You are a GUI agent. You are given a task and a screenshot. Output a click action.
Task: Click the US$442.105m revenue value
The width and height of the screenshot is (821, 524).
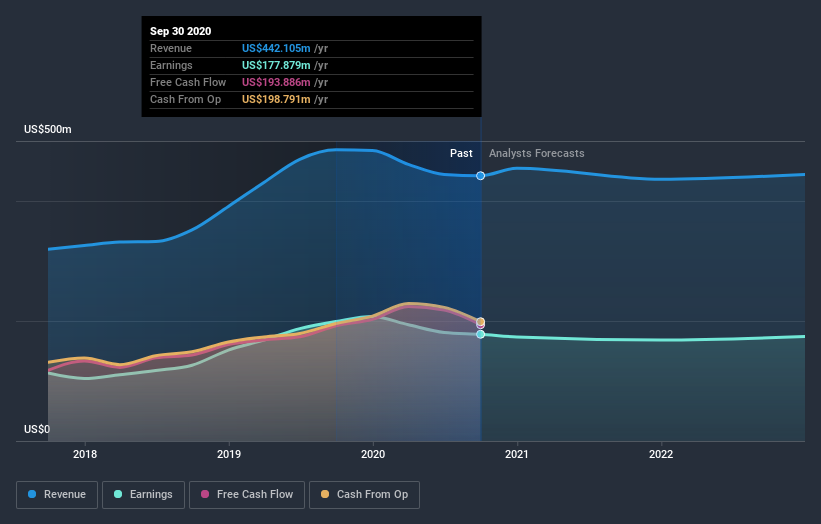pyautogui.click(x=276, y=48)
